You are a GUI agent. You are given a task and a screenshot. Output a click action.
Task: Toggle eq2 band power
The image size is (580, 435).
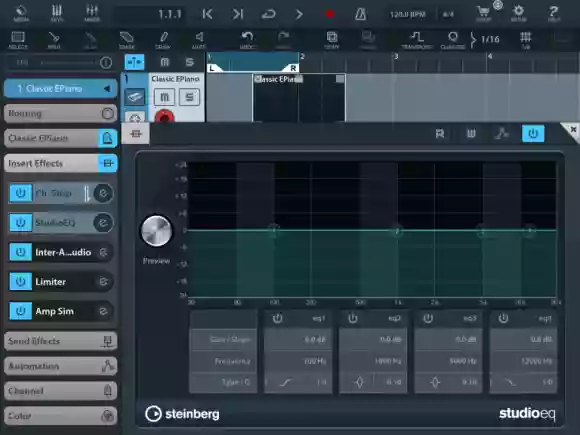click(x=353, y=318)
